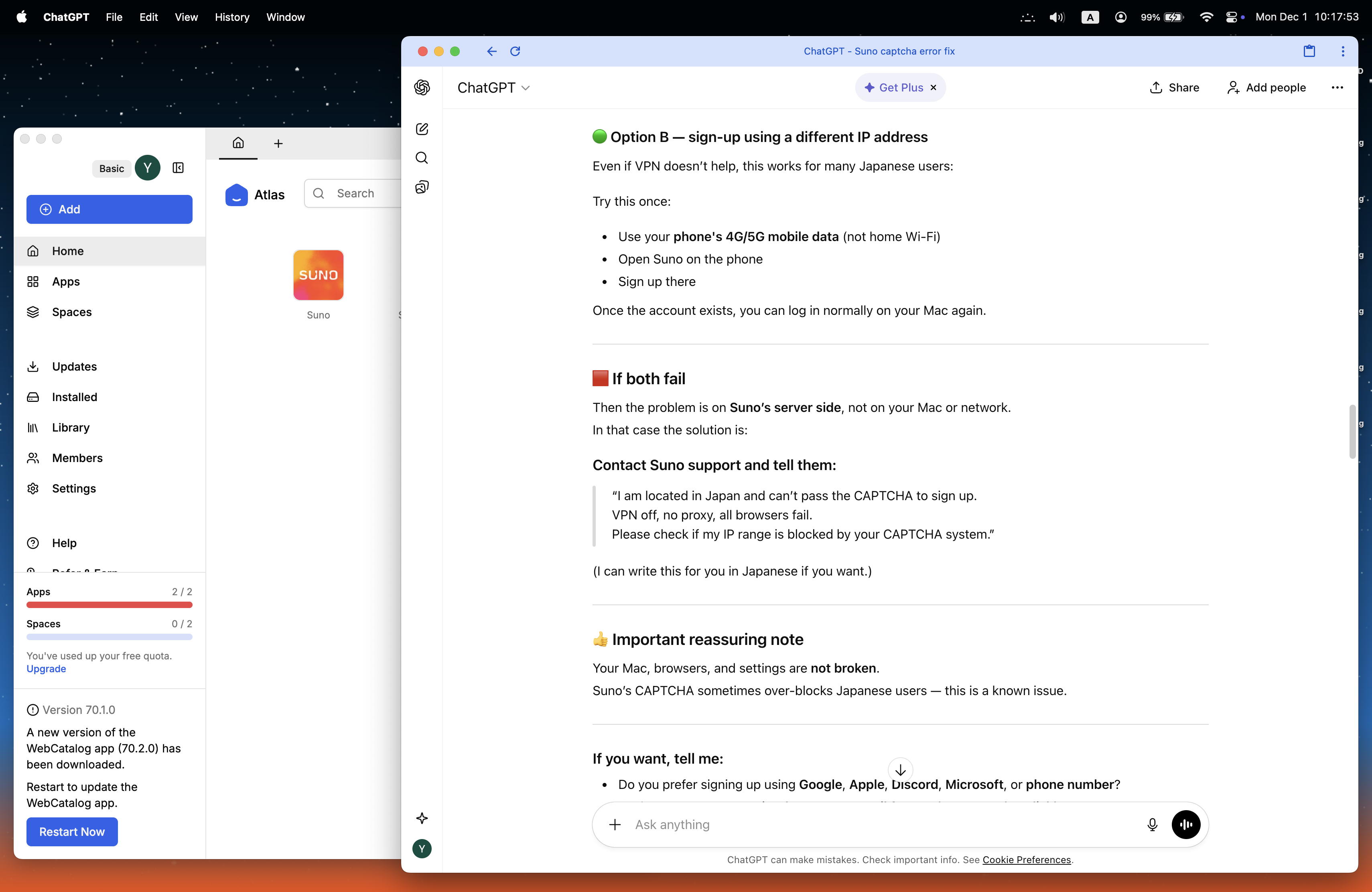Click the microphone dictation icon
Viewport: 1372px width, 892px height.
pos(1152,825)
